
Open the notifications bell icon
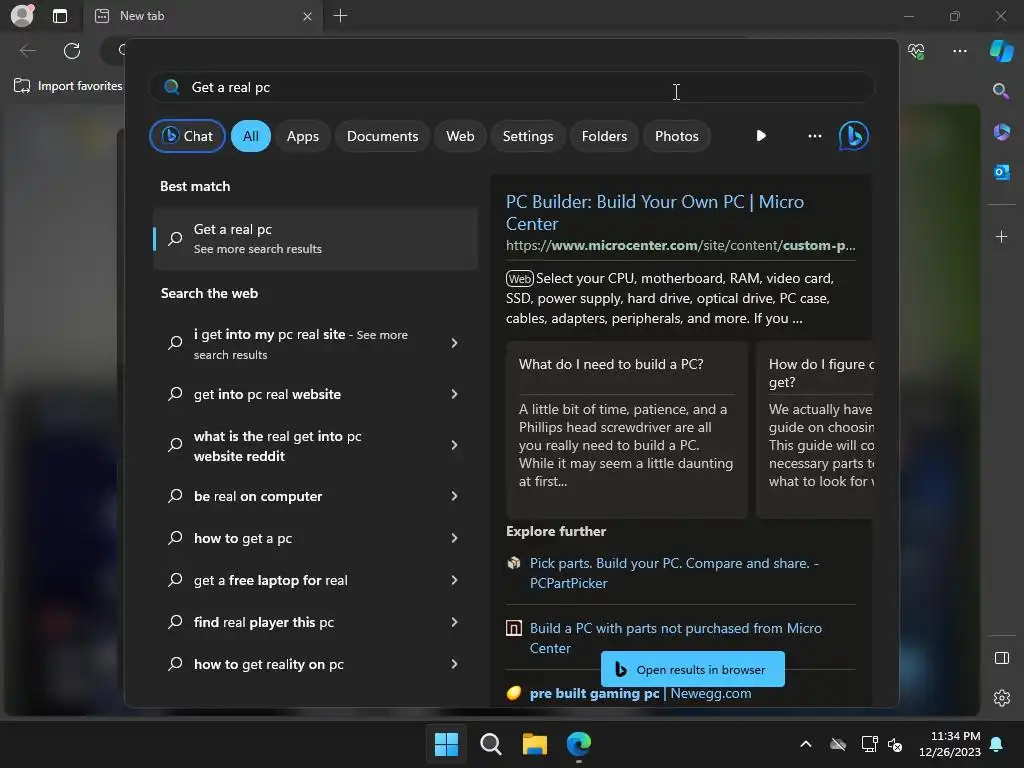pos(997,744)
